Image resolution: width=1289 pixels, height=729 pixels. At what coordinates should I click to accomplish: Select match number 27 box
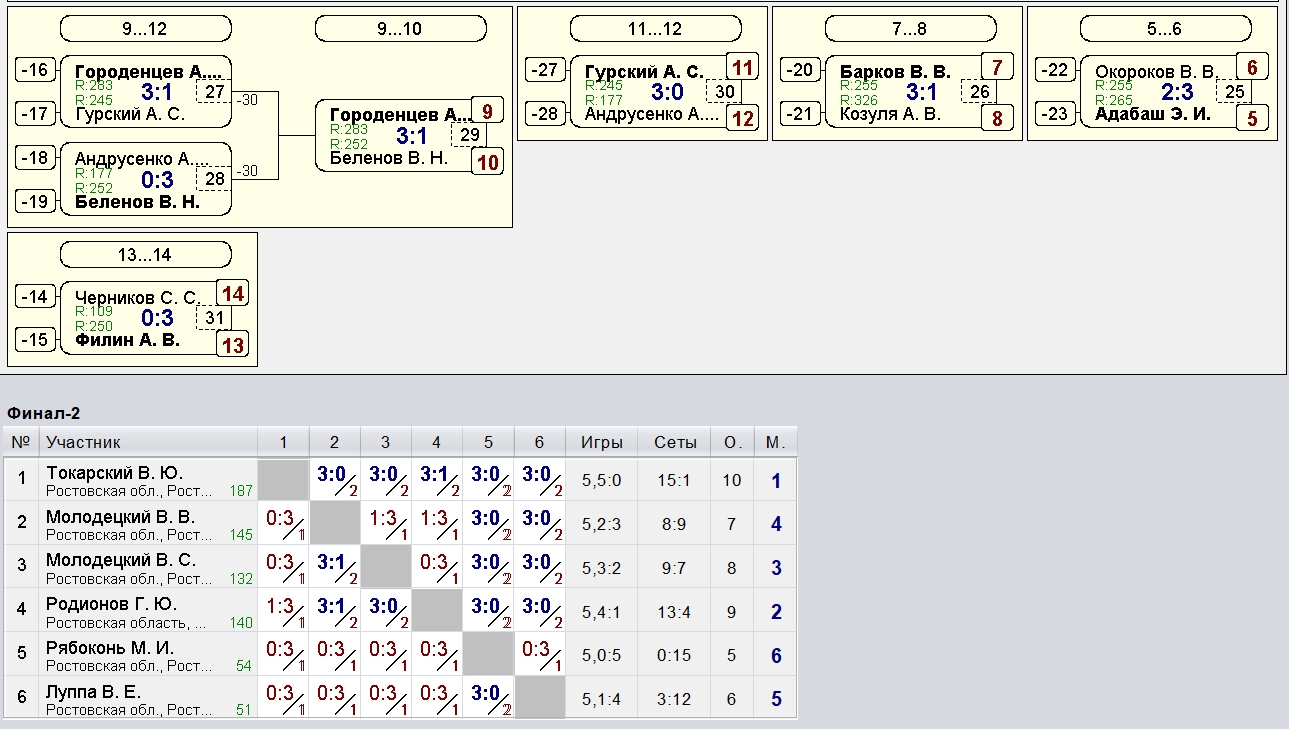214,92
